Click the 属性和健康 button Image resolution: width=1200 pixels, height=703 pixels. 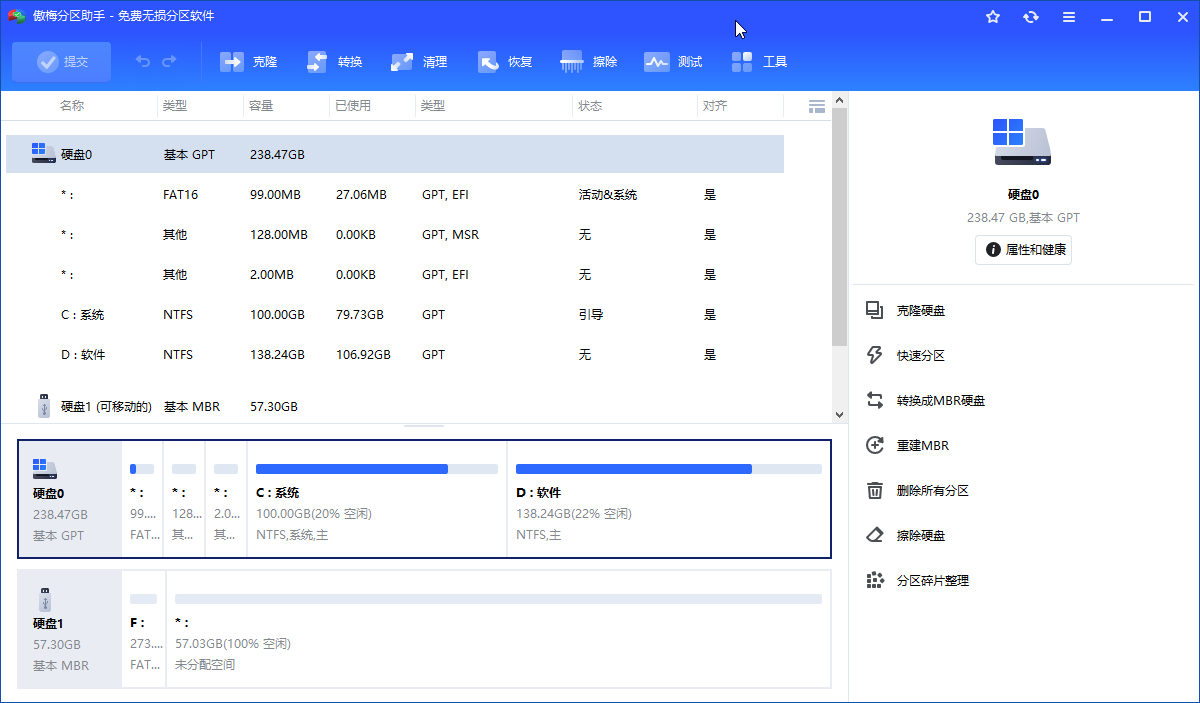coord(1023,250)
